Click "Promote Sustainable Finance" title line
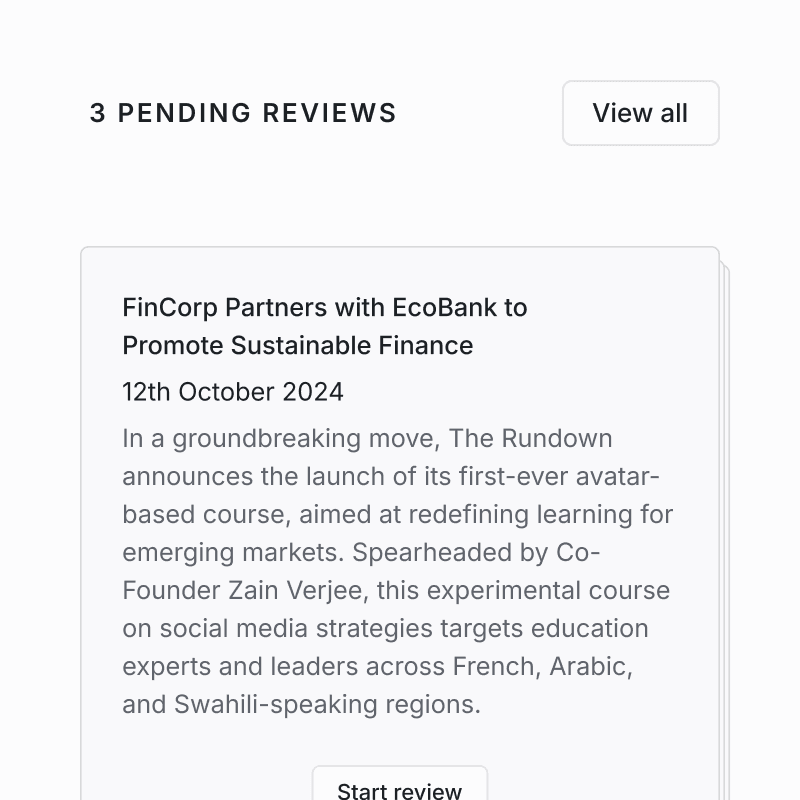 (298, 345)
